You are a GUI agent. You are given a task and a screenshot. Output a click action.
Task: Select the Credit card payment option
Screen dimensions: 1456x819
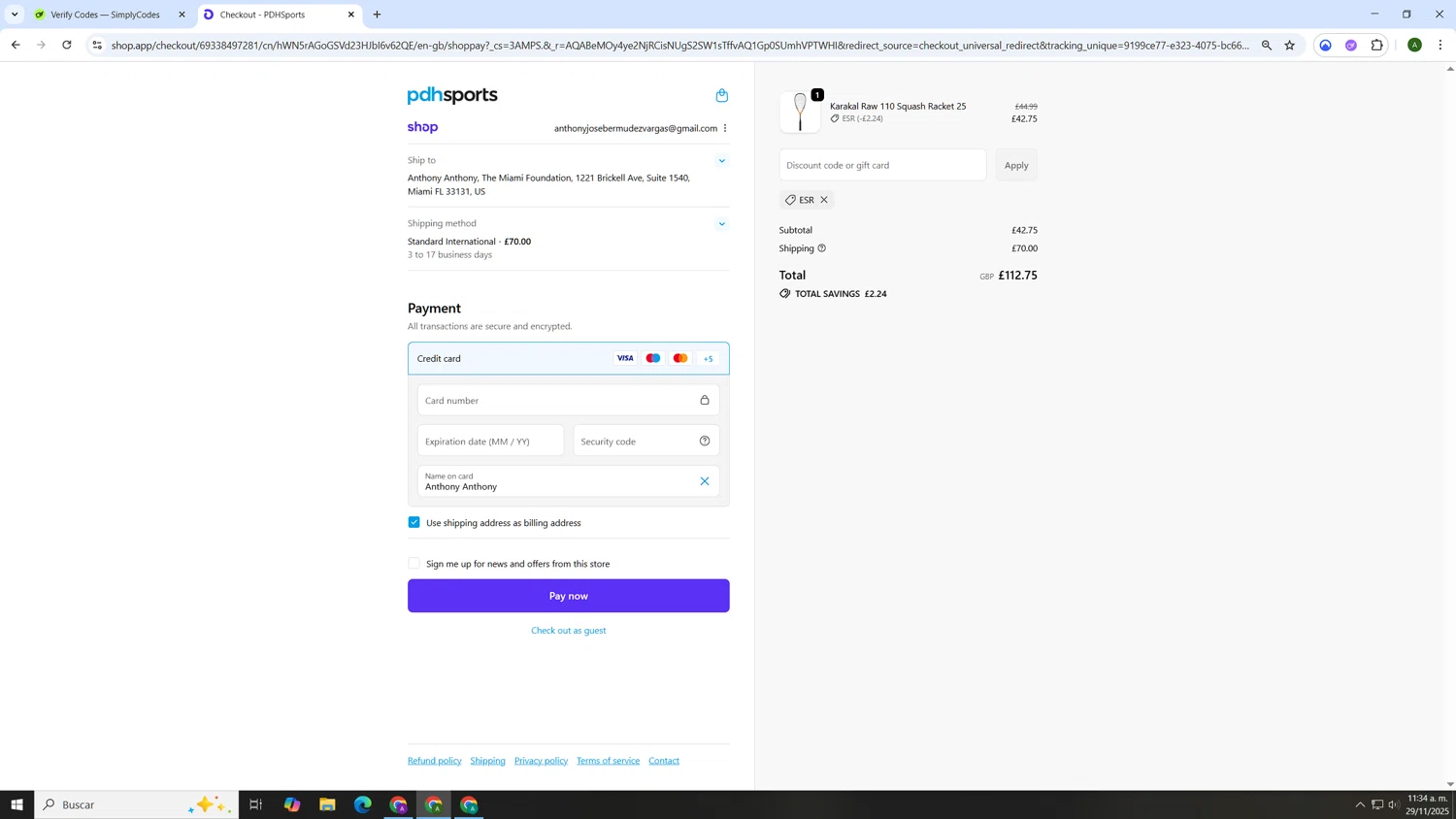coord(569,358)
